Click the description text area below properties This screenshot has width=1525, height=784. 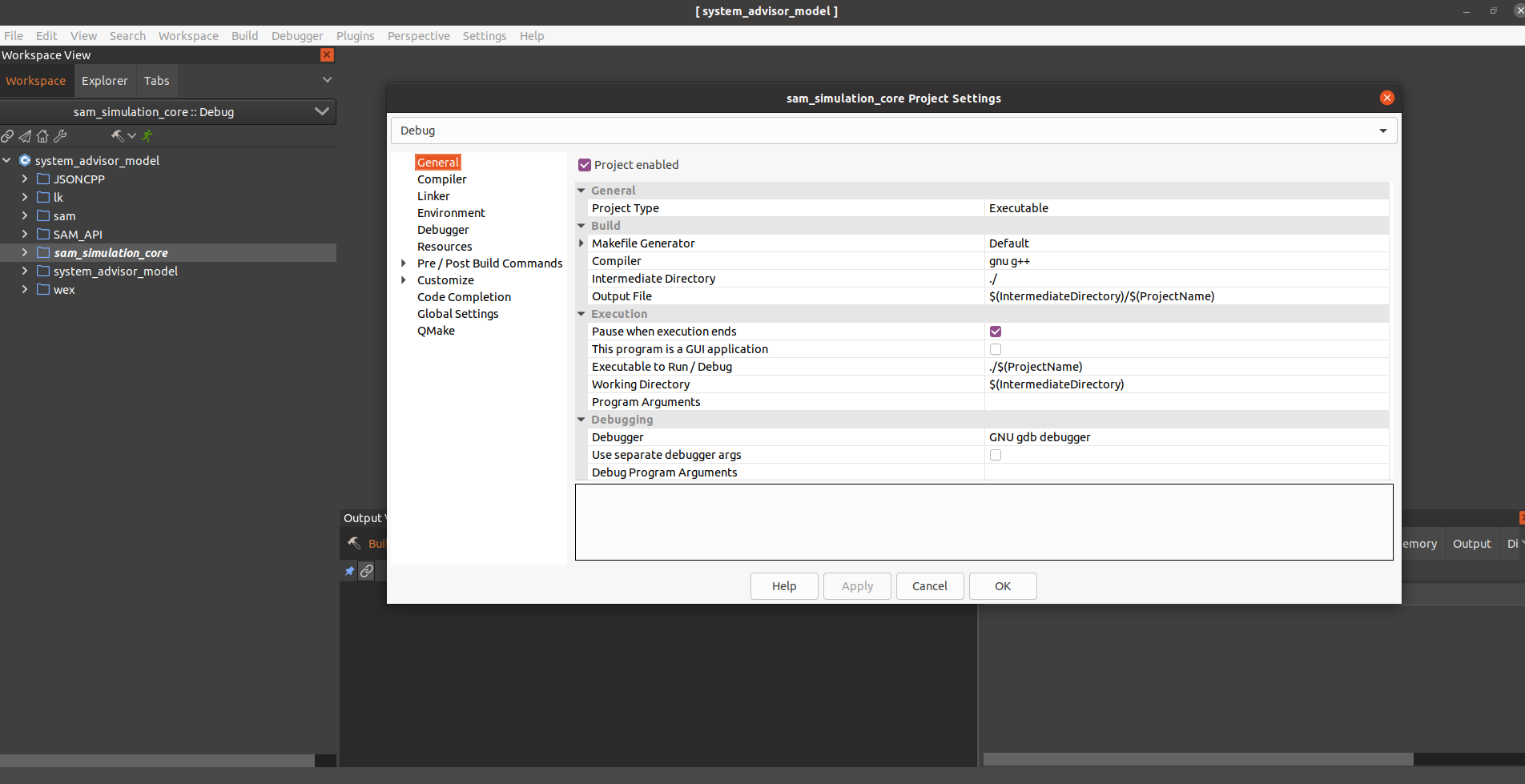click(984, 522)
